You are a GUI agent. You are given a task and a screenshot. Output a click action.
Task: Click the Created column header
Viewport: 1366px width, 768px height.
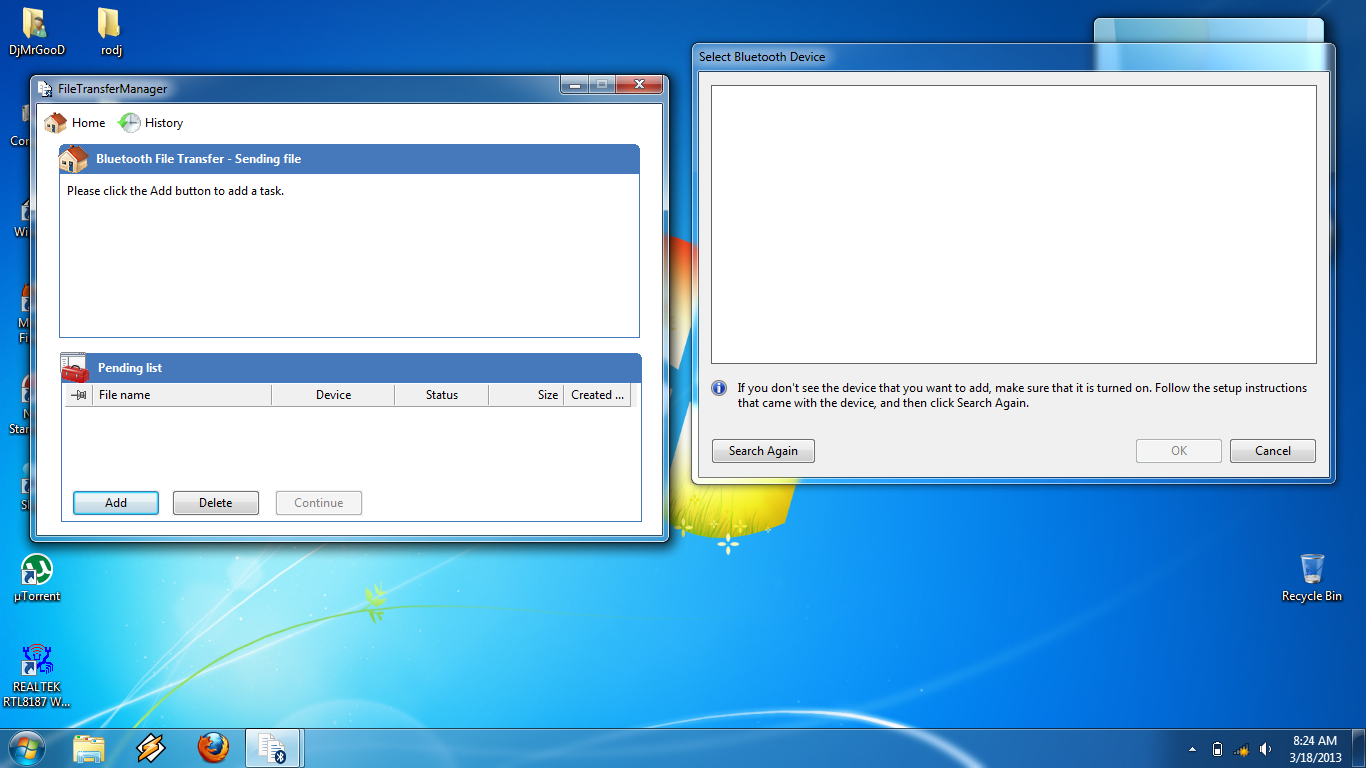[x=597, y=395]
